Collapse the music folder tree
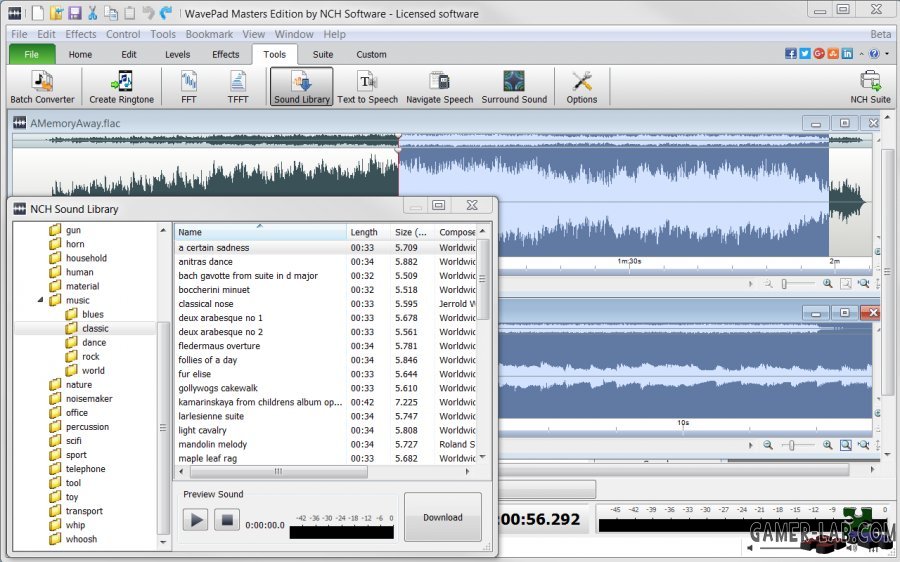Viewport: 900px width, 562px height. point(41,300)
